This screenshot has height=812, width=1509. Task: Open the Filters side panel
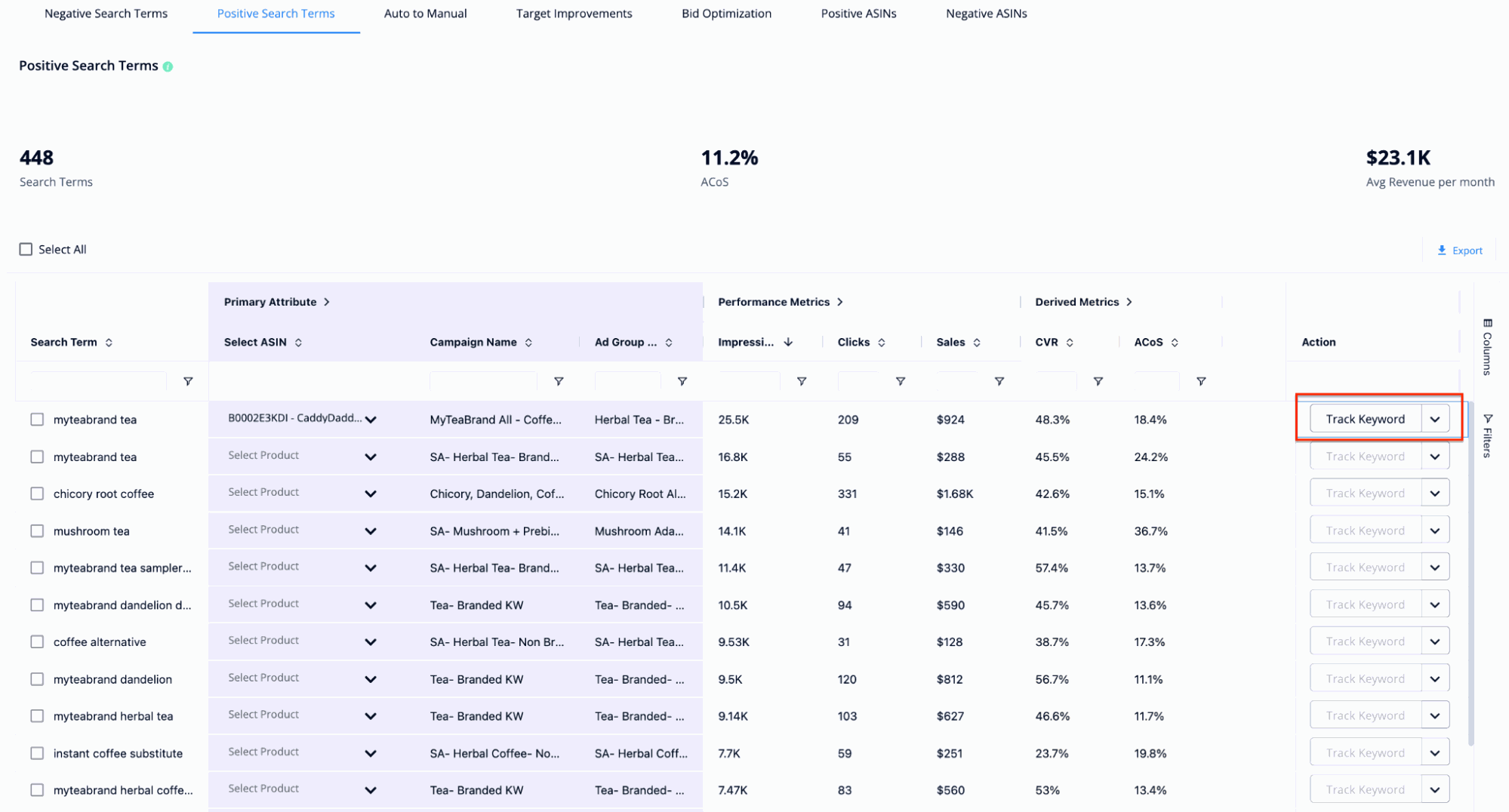pyautogui.click(x=1487, y=436)
